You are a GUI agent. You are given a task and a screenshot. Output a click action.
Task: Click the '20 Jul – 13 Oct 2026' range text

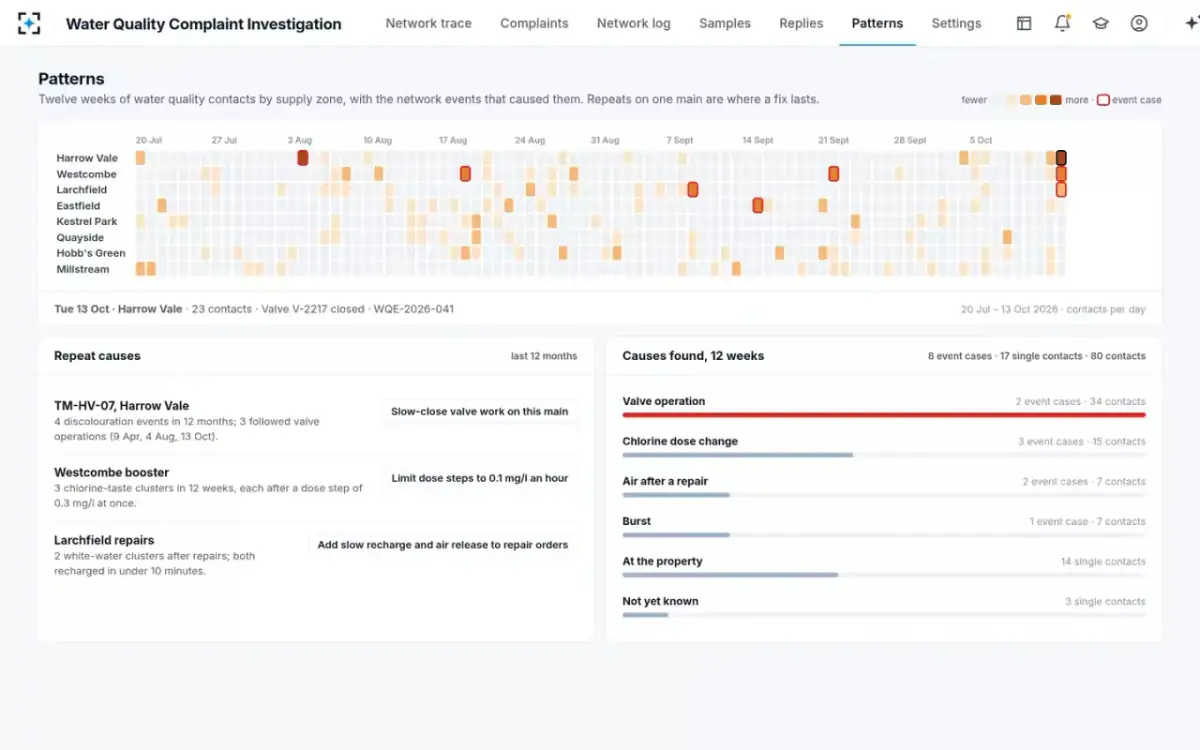coord(1008,310)
